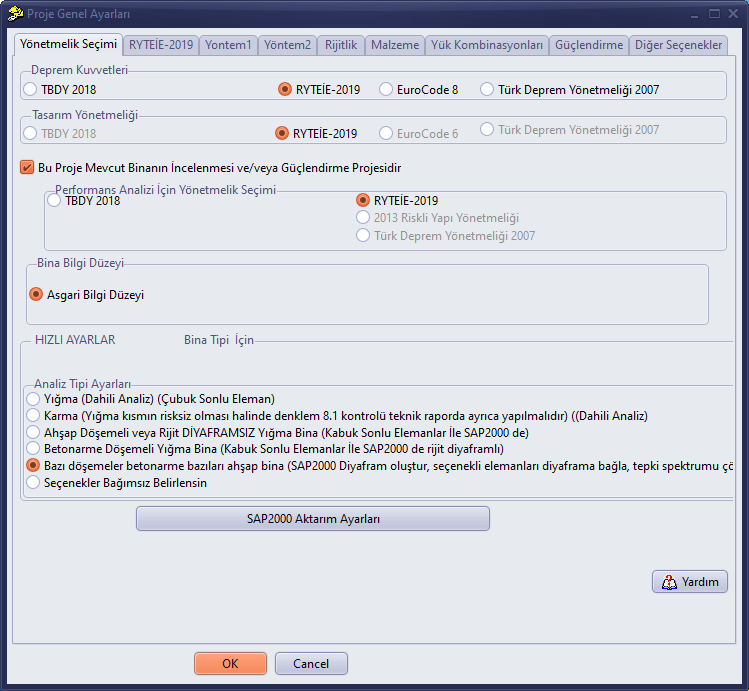Screen dimensions: 749x691
Task: Close the Proje Genel Ayarları dialog
Action: 733,14
